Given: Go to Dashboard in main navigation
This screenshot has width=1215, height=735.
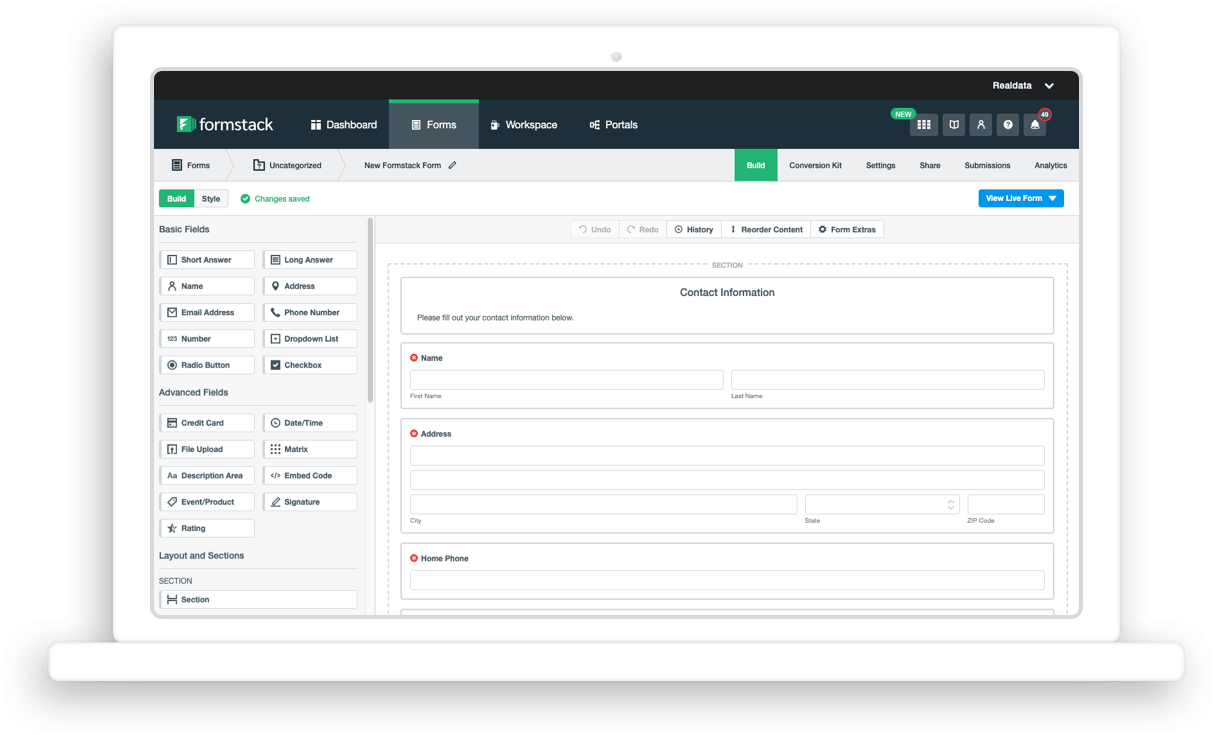Looking at the screenshot, I should [343, 125].
